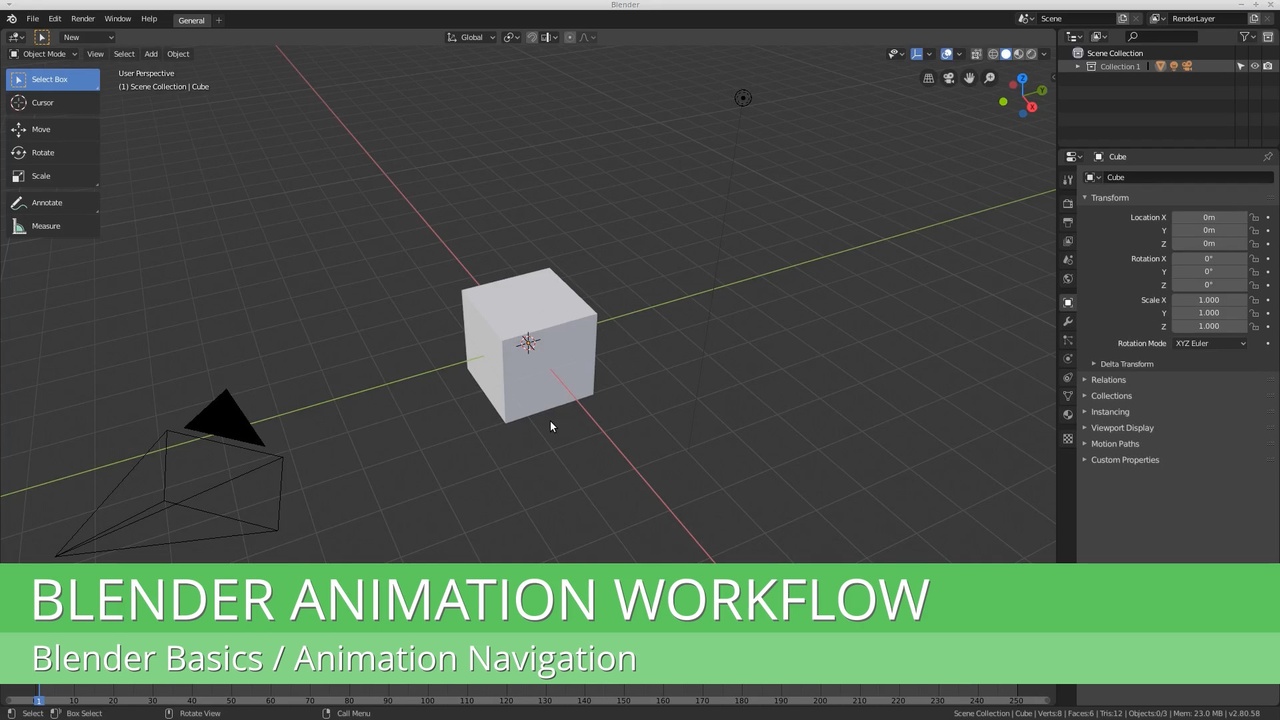Screen dimensions: 1280x720
Task: Open the World properties tab icon
Action: tap(1068, 278)
